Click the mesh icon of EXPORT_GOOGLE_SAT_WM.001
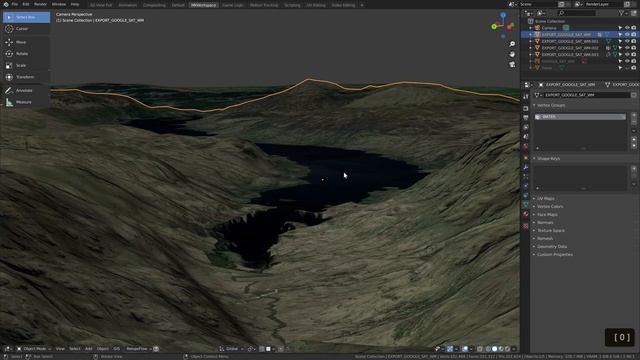The image size is (640, 360). tap(537, 41)
